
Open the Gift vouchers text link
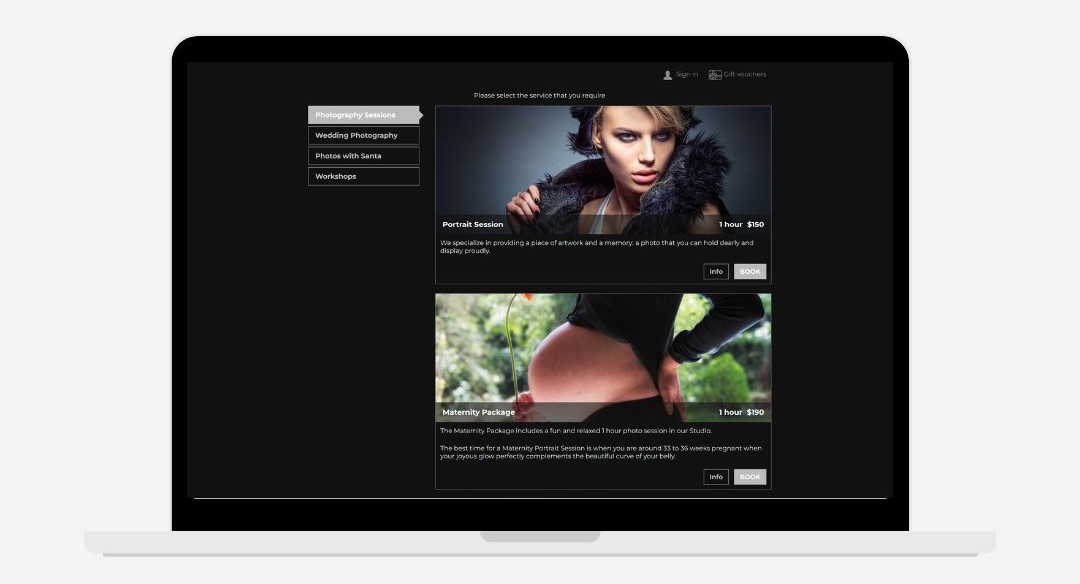[745, 75]
